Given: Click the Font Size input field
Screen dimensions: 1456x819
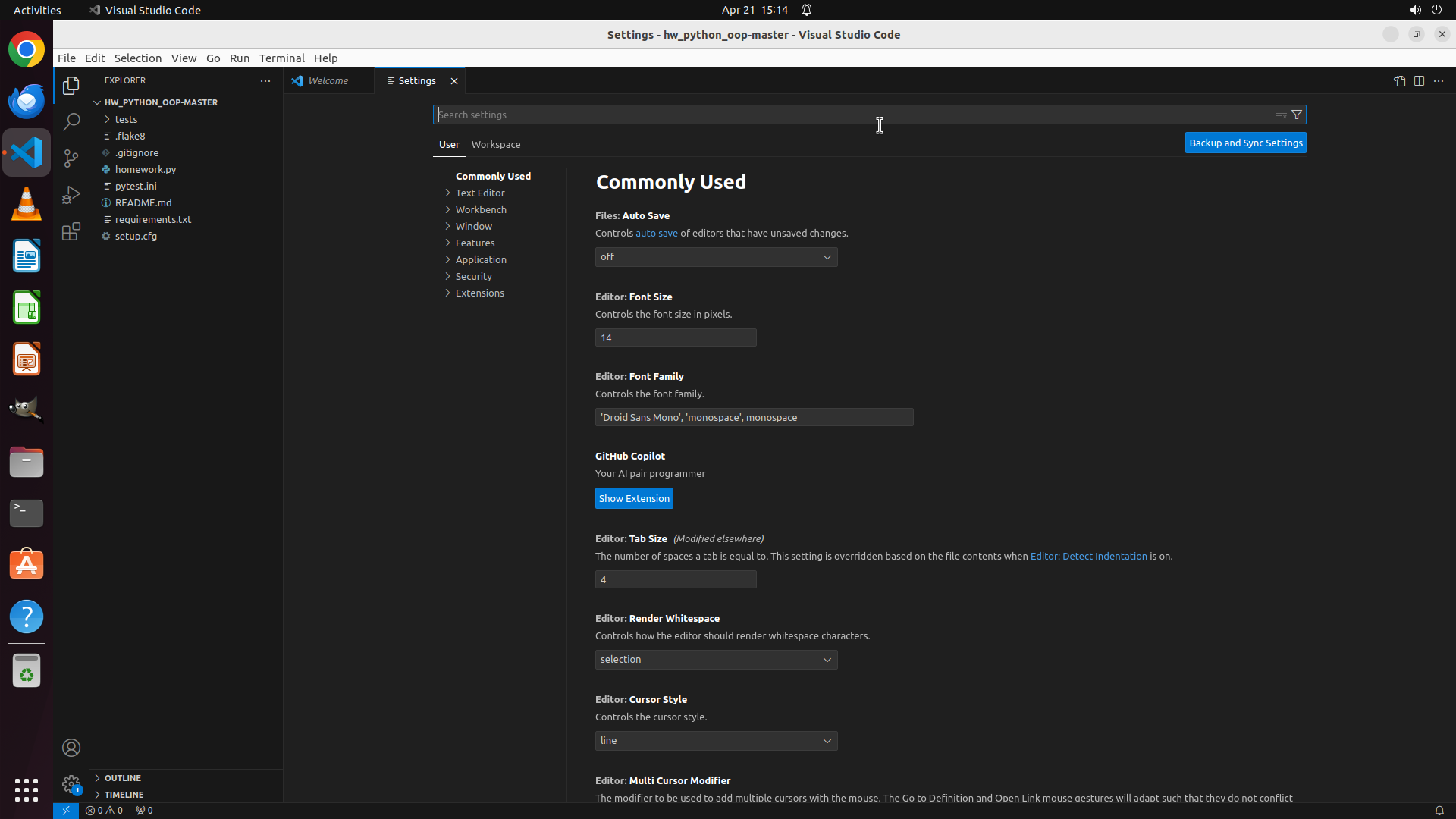Looking at the screenshot, I should click(x=675, y=337).
